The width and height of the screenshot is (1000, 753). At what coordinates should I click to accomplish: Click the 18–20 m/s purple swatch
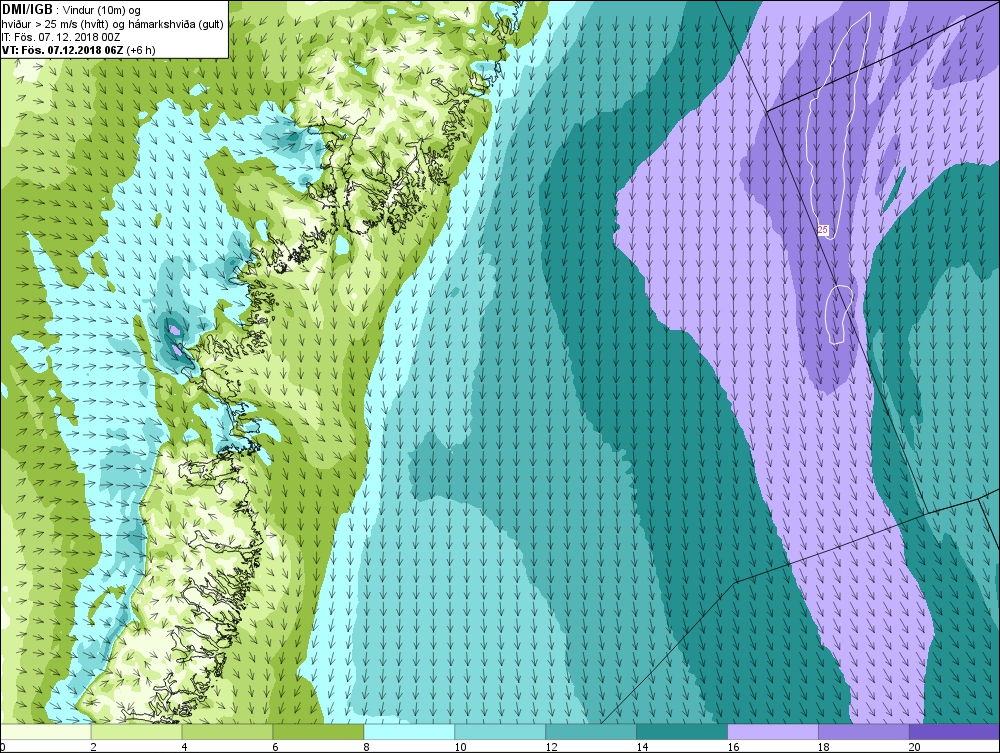coord(864,731)
